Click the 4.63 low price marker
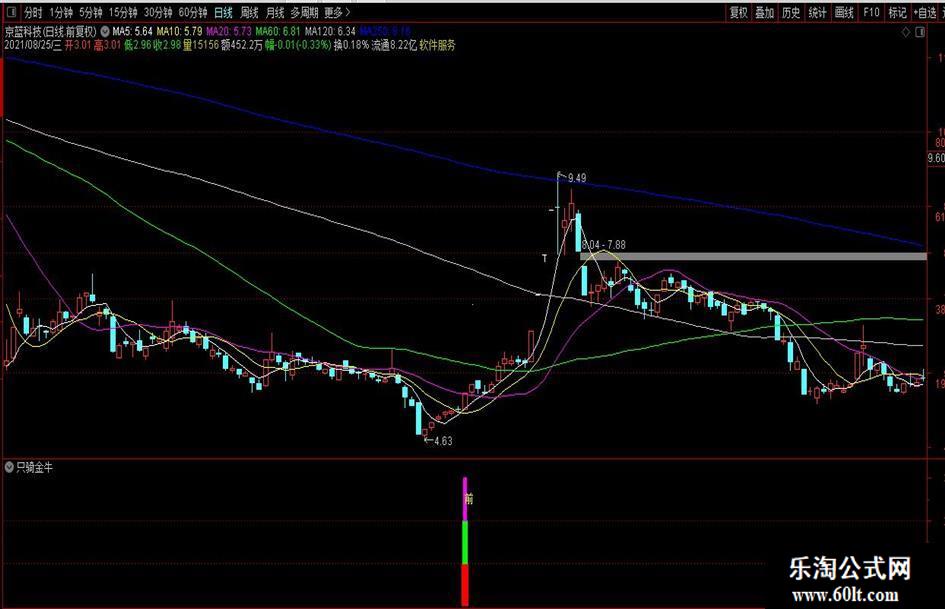945x609 pixels. pyautogui.click(x=443, y=441)
